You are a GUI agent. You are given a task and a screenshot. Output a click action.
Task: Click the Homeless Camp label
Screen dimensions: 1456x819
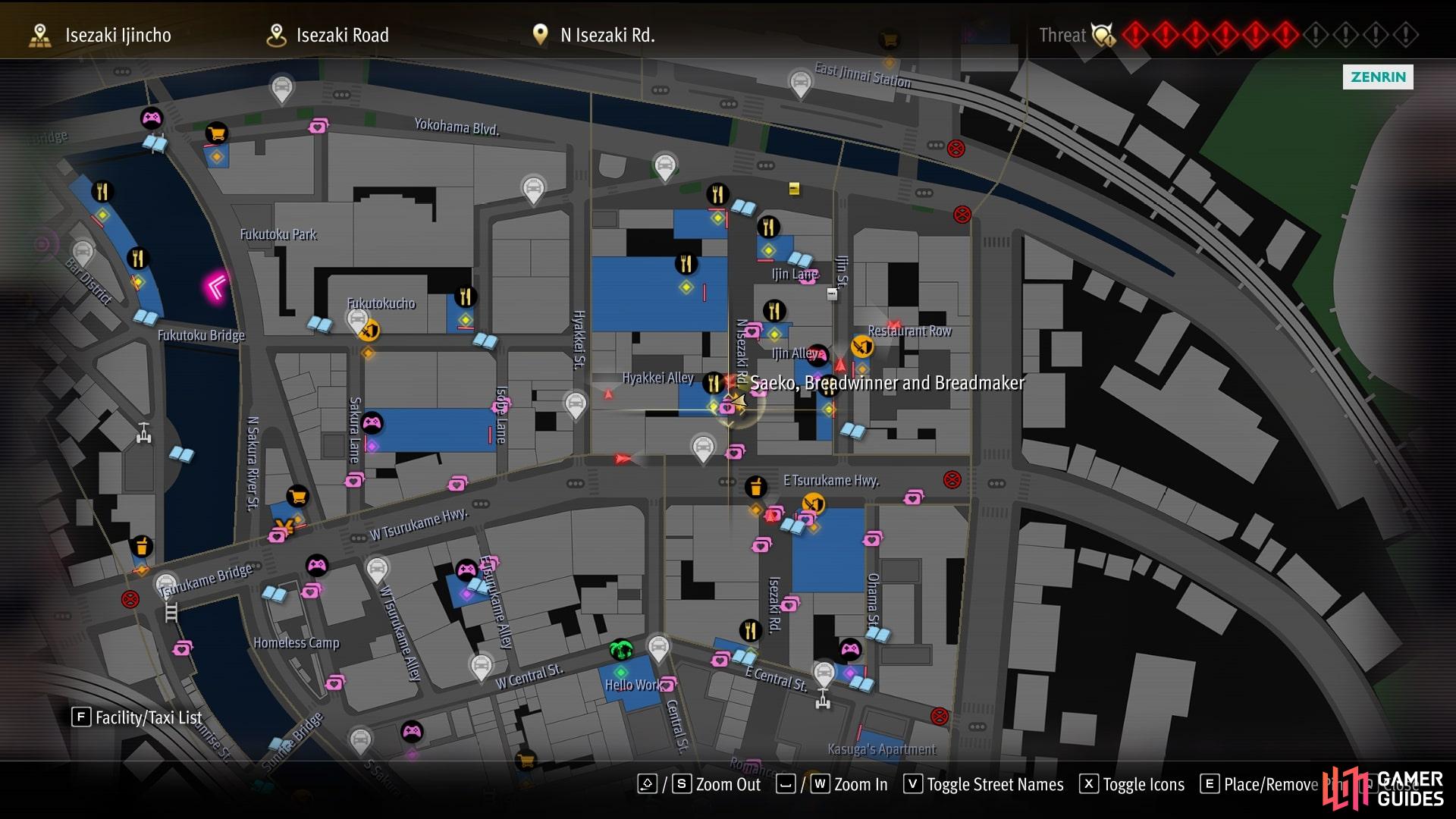pos(297,643)
